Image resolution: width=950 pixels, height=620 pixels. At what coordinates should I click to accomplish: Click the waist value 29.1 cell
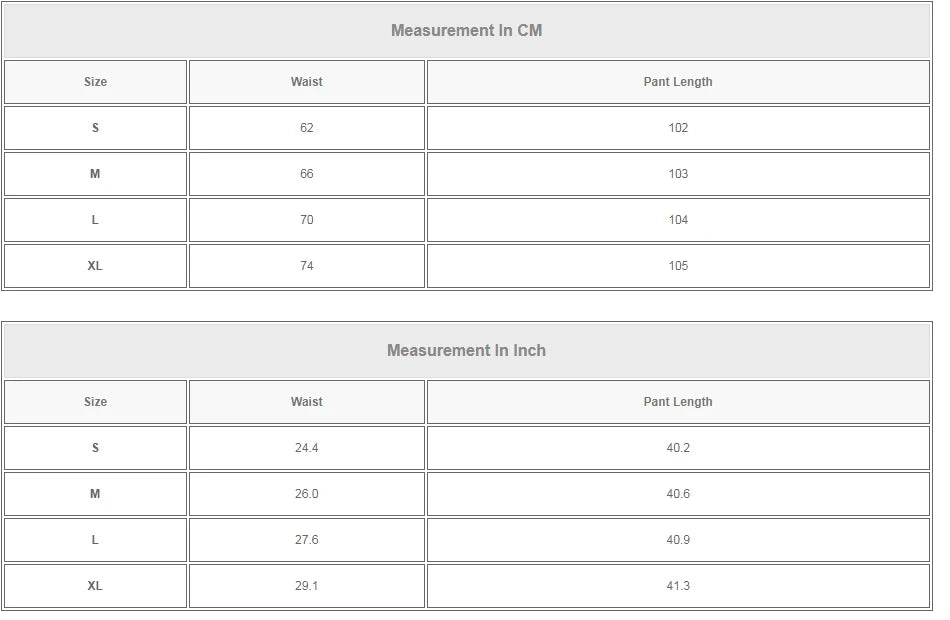tap(306, 586)
